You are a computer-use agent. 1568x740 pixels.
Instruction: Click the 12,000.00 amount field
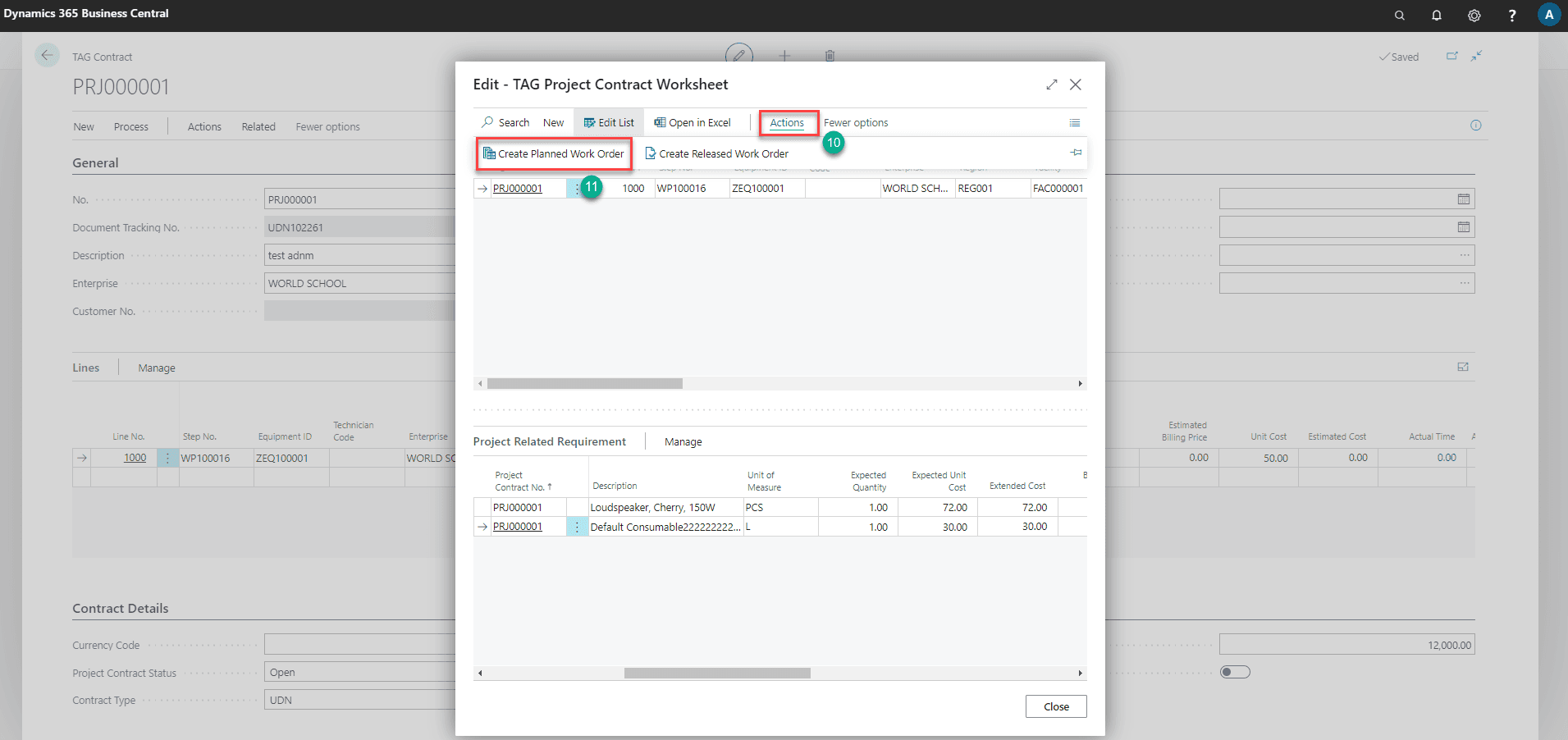(x=1346, y=645)
